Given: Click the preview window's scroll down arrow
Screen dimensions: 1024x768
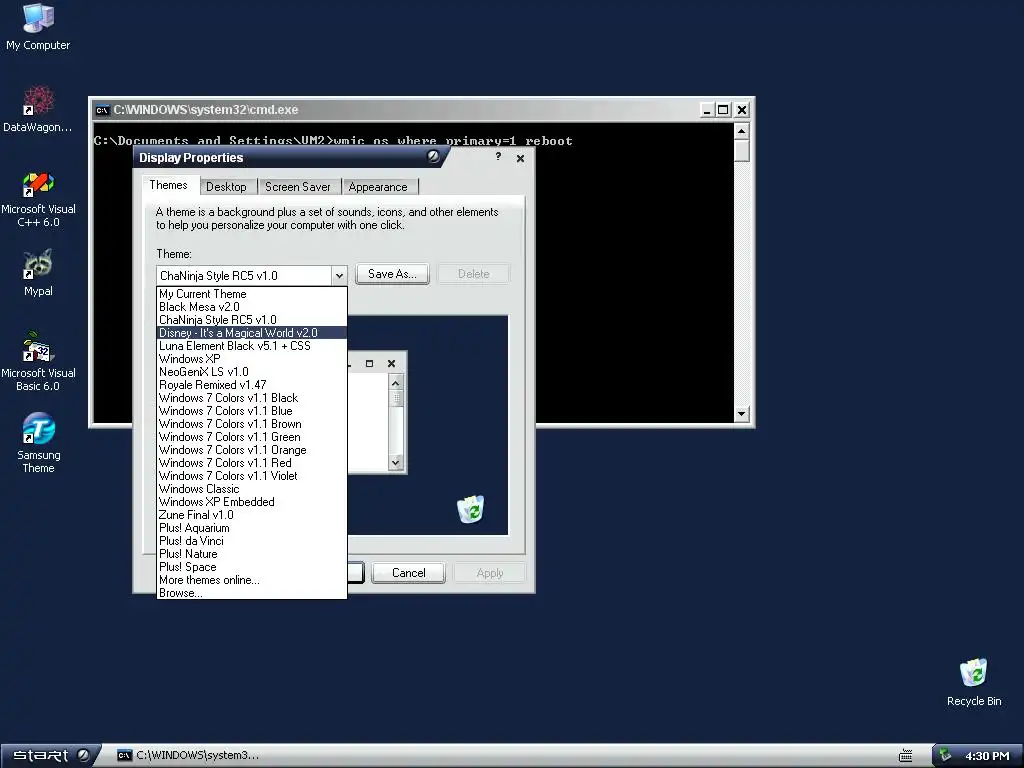Looking at the screenshot, I should coord(395,462).
